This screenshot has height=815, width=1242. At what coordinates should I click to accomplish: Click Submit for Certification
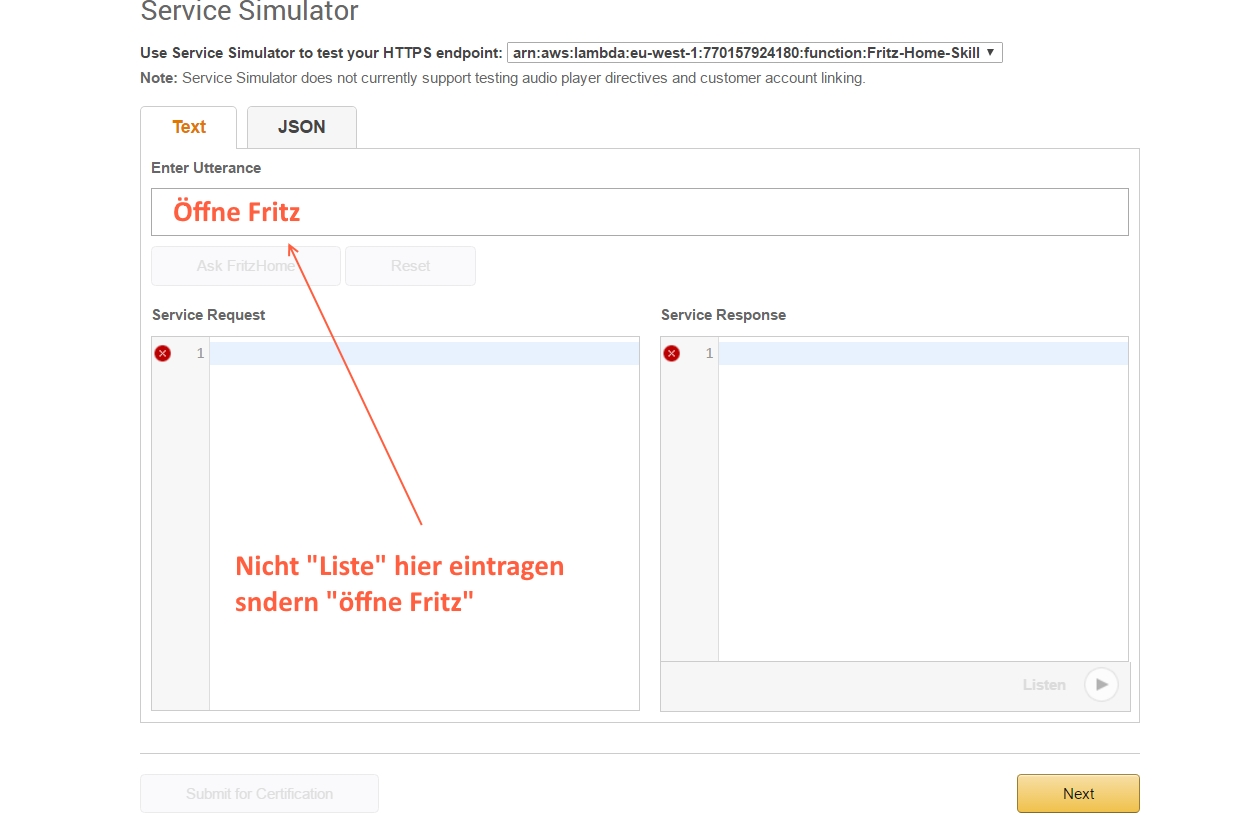point(259,793)
